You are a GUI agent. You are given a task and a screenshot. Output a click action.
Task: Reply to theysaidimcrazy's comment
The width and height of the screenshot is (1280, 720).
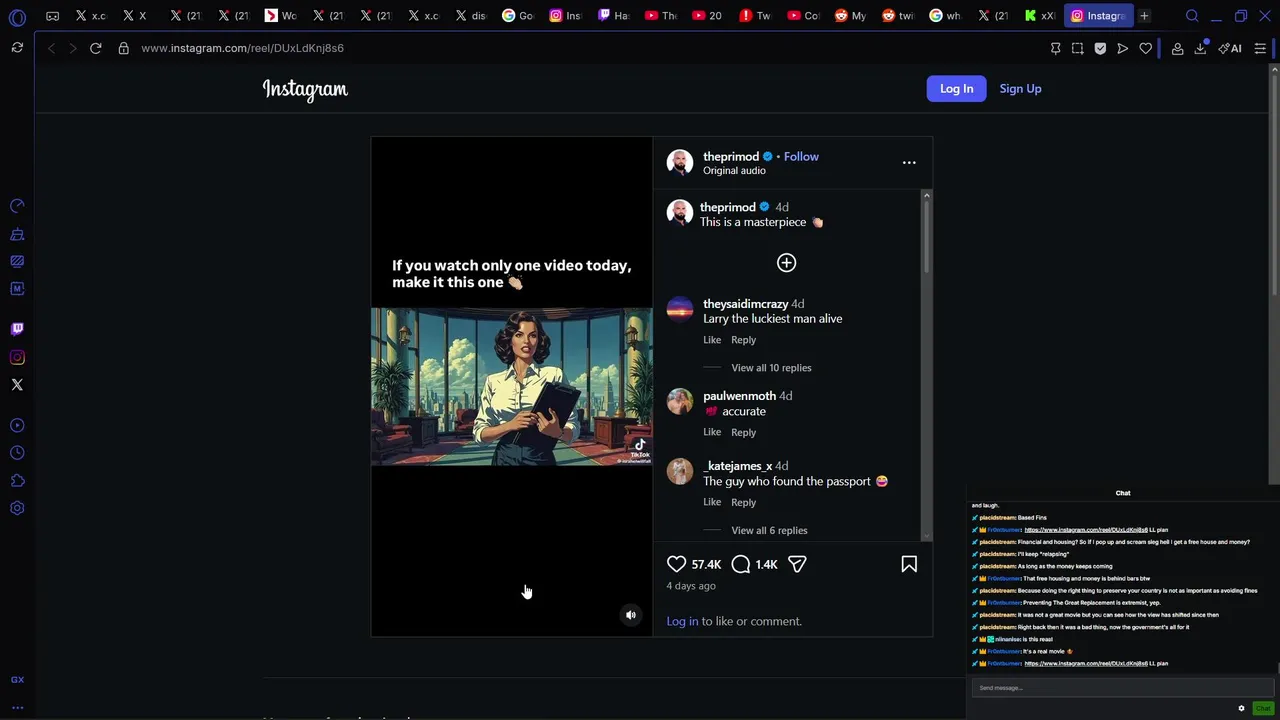coord(743,340)
